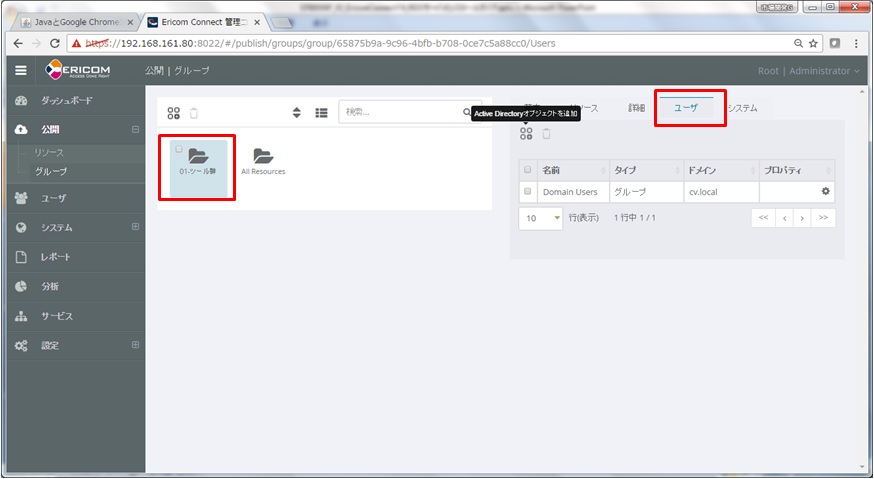The height and width of the screenshot is (479, 874).
Task: Click into the 検索 search field
Action: (400, 112)
